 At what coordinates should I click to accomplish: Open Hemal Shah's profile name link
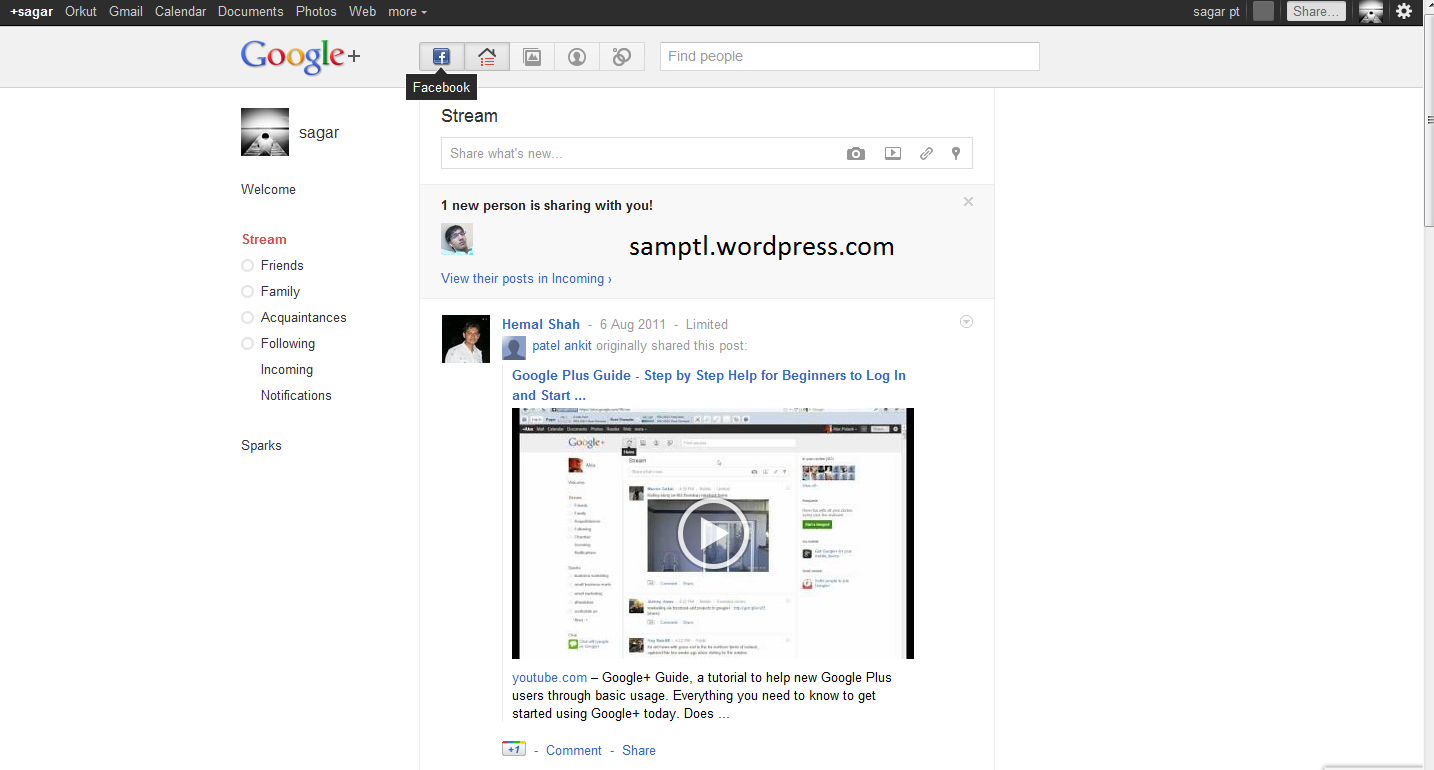541,324
